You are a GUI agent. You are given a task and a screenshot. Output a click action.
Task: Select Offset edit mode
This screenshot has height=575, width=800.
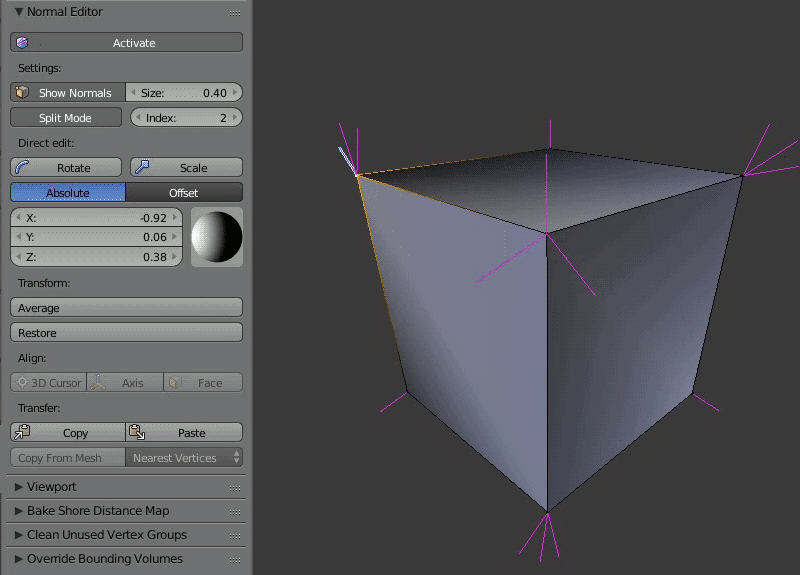(184, 192)
